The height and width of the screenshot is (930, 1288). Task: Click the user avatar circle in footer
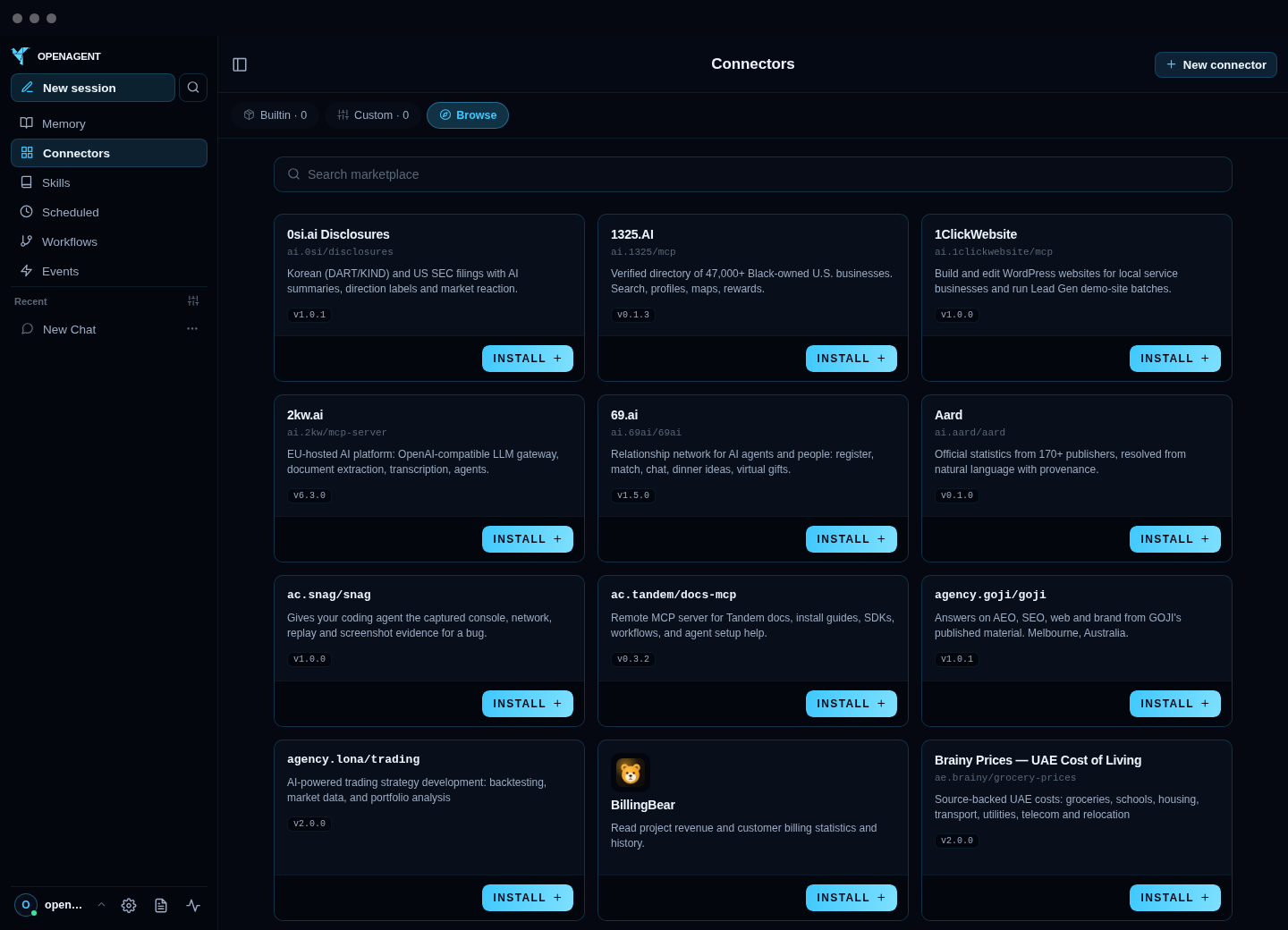[x=26, y=905]
